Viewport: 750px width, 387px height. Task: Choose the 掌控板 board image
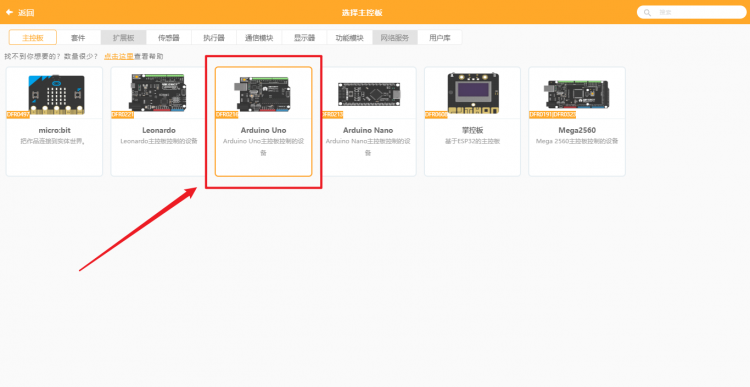point(473,93)
